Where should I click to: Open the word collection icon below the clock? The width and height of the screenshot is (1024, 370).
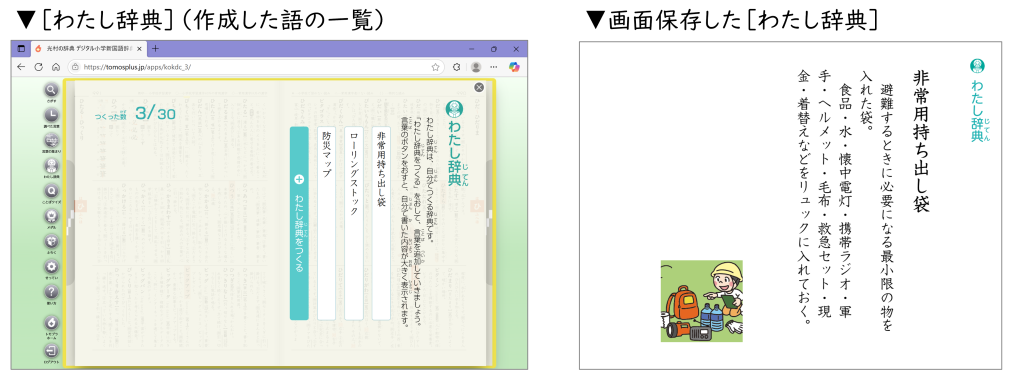(51, 140)
